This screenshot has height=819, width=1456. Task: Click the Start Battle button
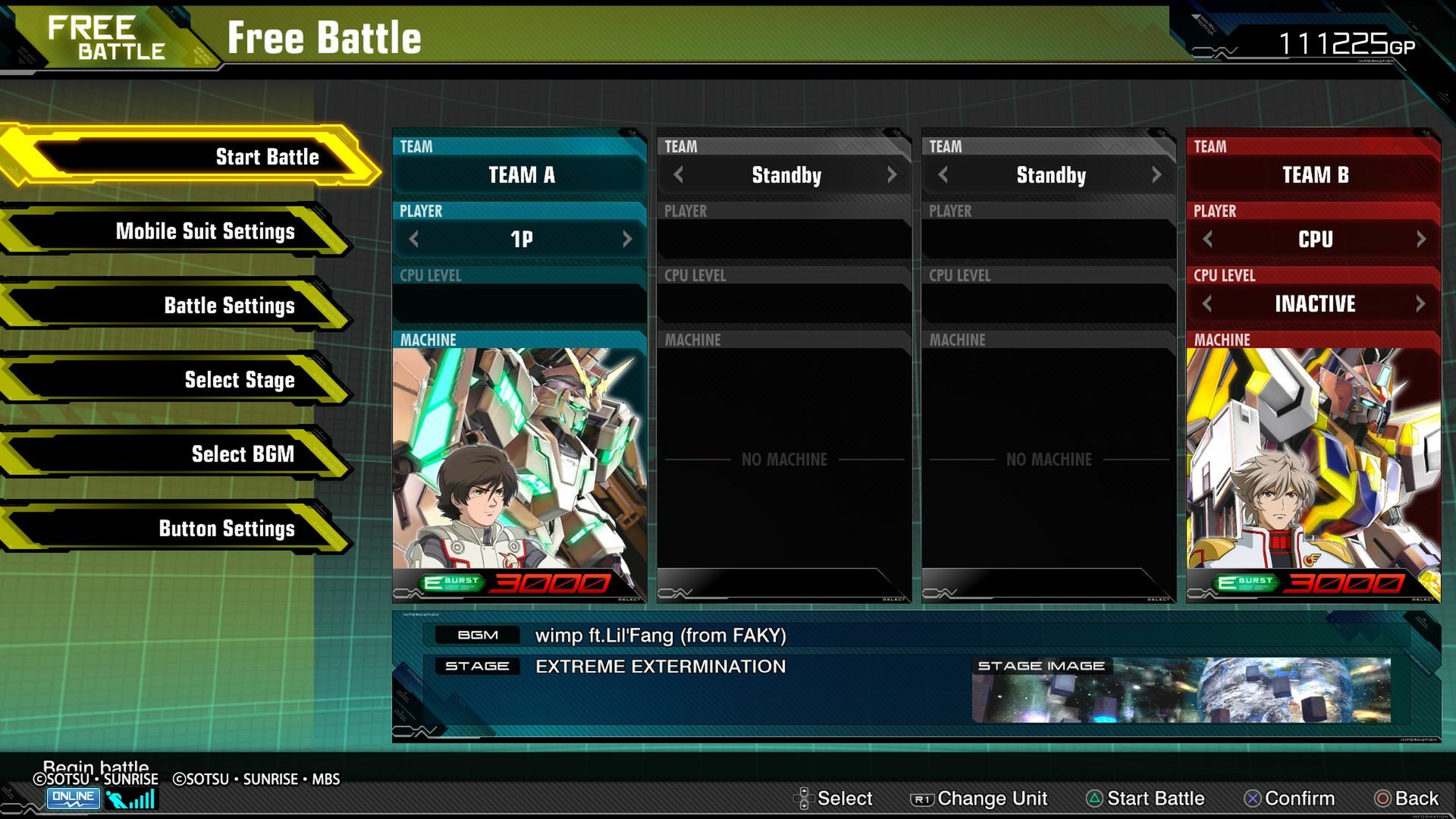(190, 157)
